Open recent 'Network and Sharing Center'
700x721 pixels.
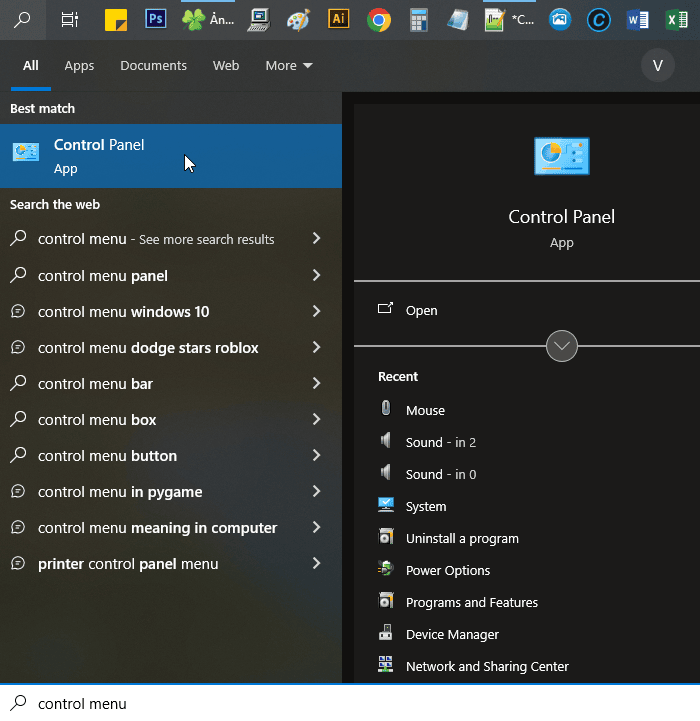coord(487,666)
